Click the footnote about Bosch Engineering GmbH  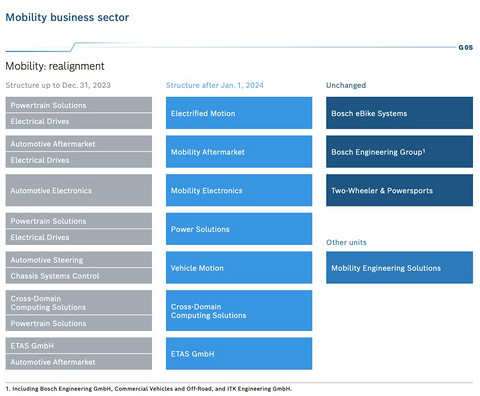coord(149,389)
